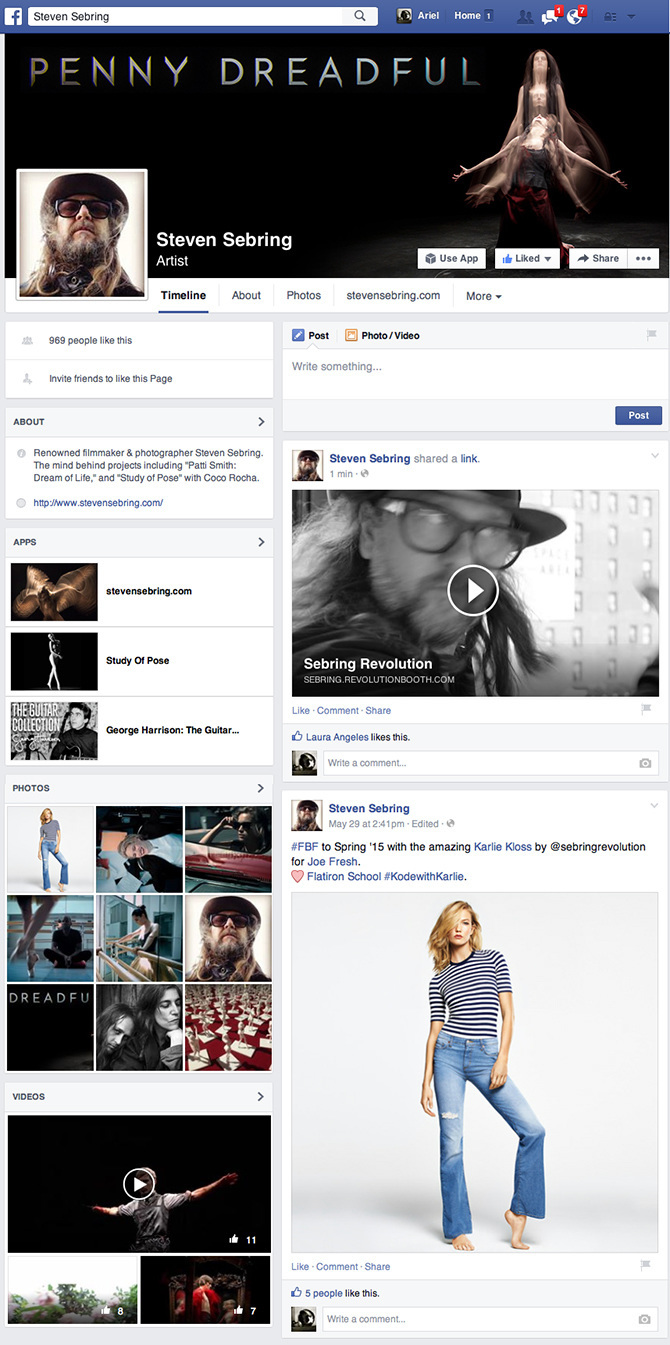Expand the More tab dropdown
The image size is (670, 1345).
(x=484, y=296)
